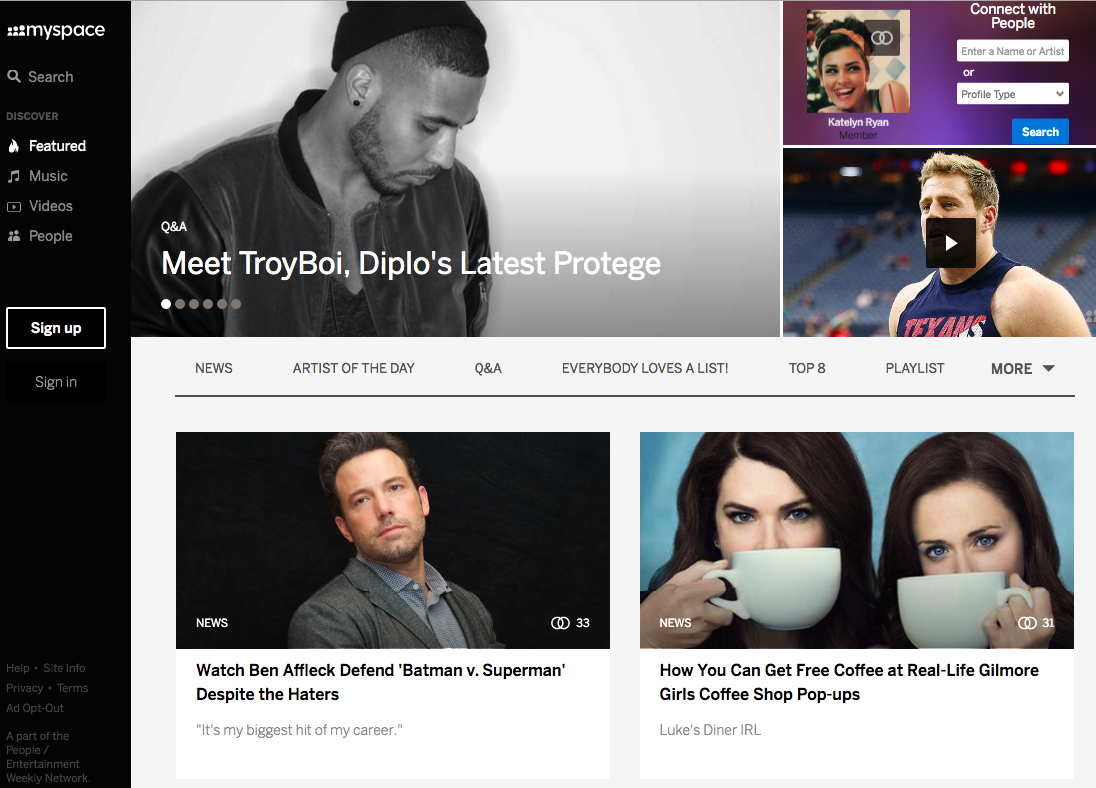The height and width of the screenshot is (788, 1096).
Task: Open the Site Info link
Action: coord(64,668)
